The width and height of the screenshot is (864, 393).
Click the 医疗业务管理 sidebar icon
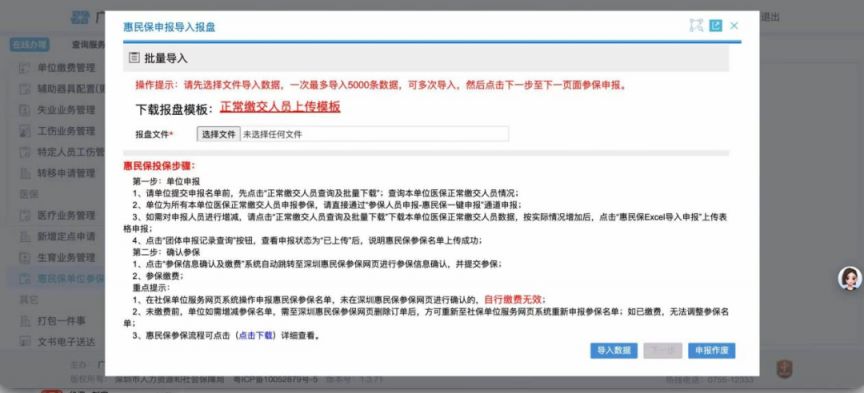coord(25,215)
